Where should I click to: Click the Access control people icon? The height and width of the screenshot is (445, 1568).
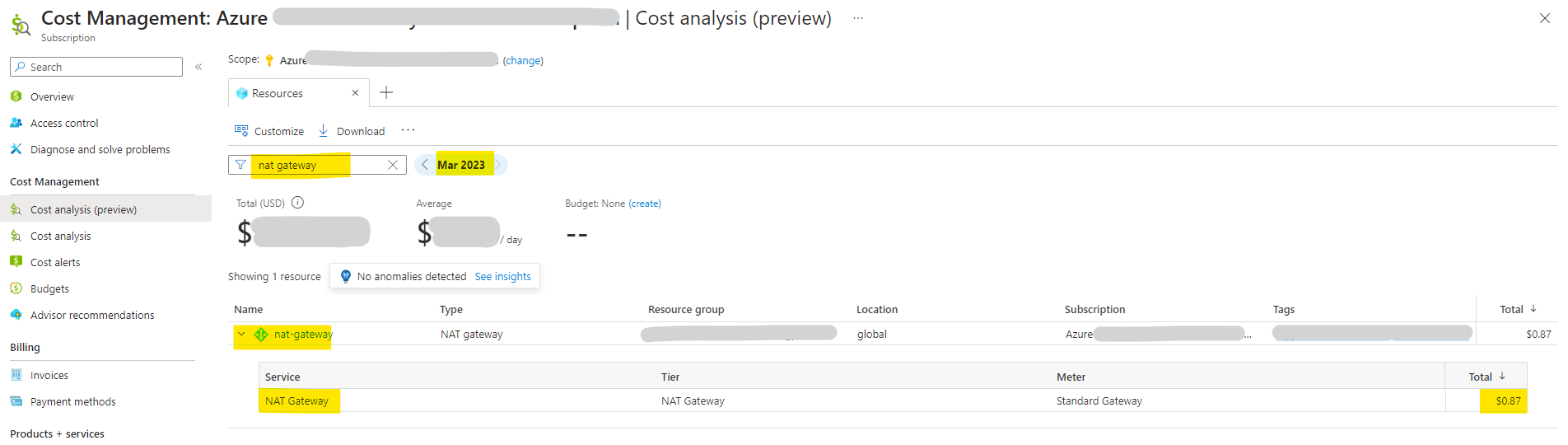pyautogui.click(x=16, y=123)
